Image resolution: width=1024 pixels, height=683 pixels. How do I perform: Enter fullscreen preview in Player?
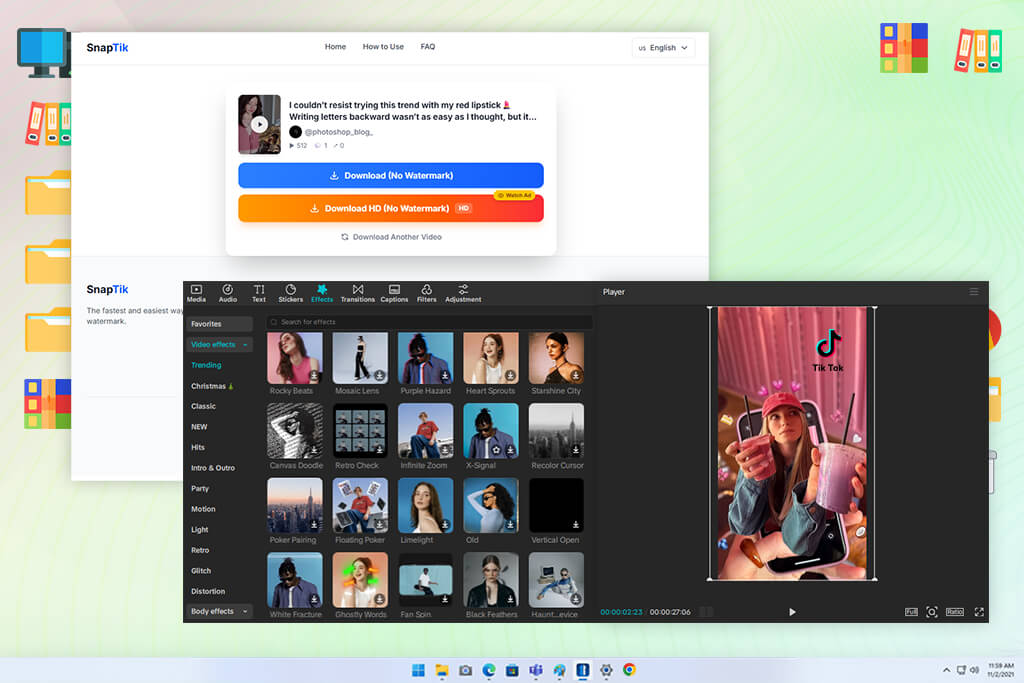tap(979, 612)
